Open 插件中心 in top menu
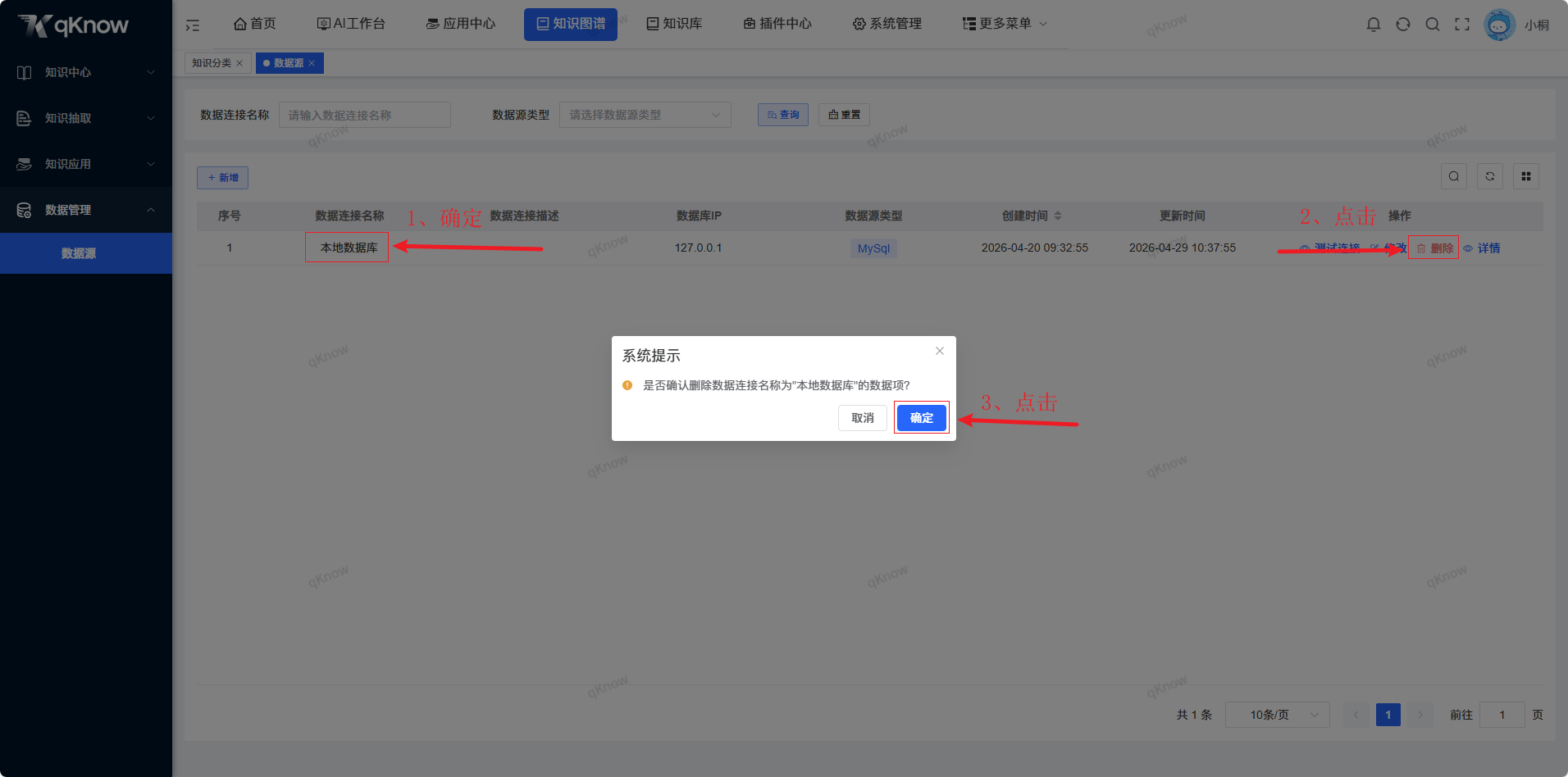 point(777,24)
